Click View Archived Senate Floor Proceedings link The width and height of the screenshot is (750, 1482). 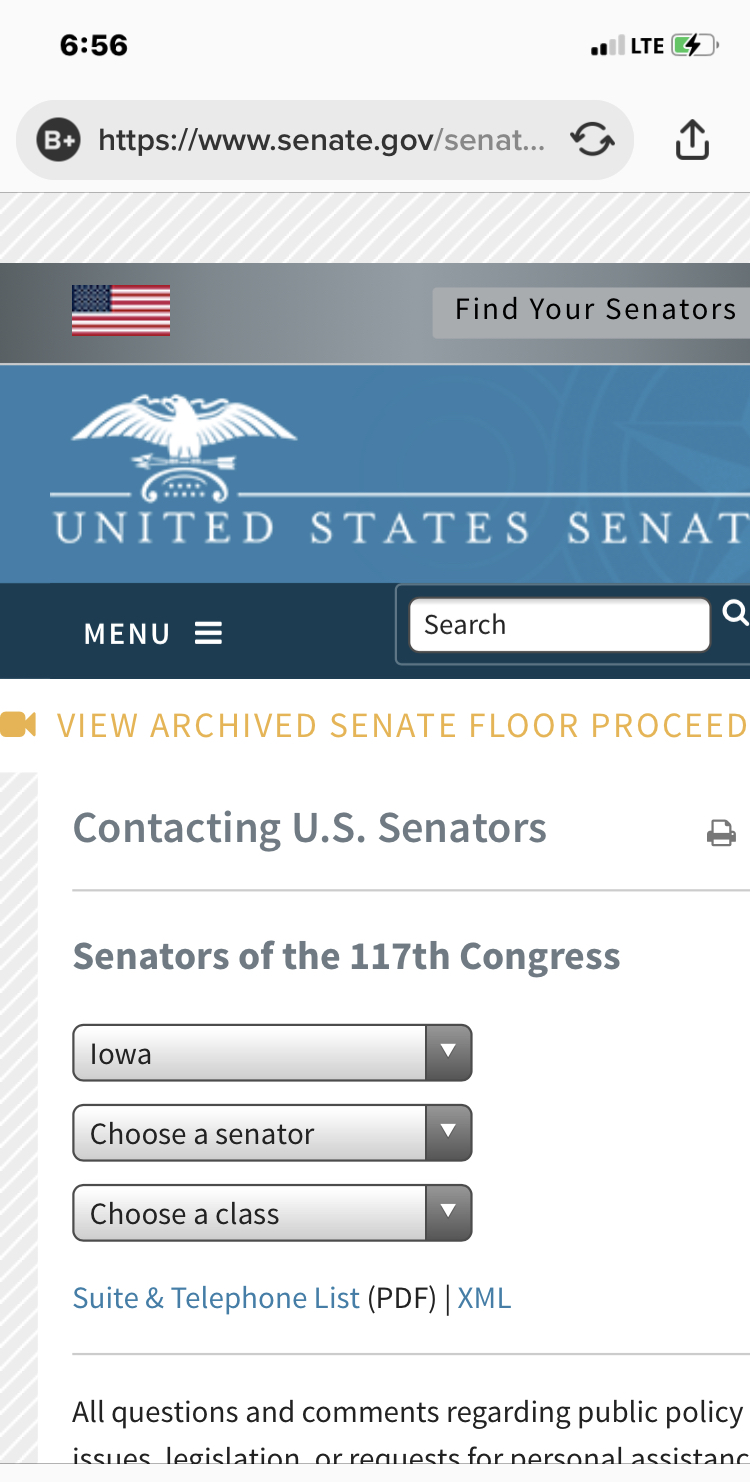click(402, 725)
